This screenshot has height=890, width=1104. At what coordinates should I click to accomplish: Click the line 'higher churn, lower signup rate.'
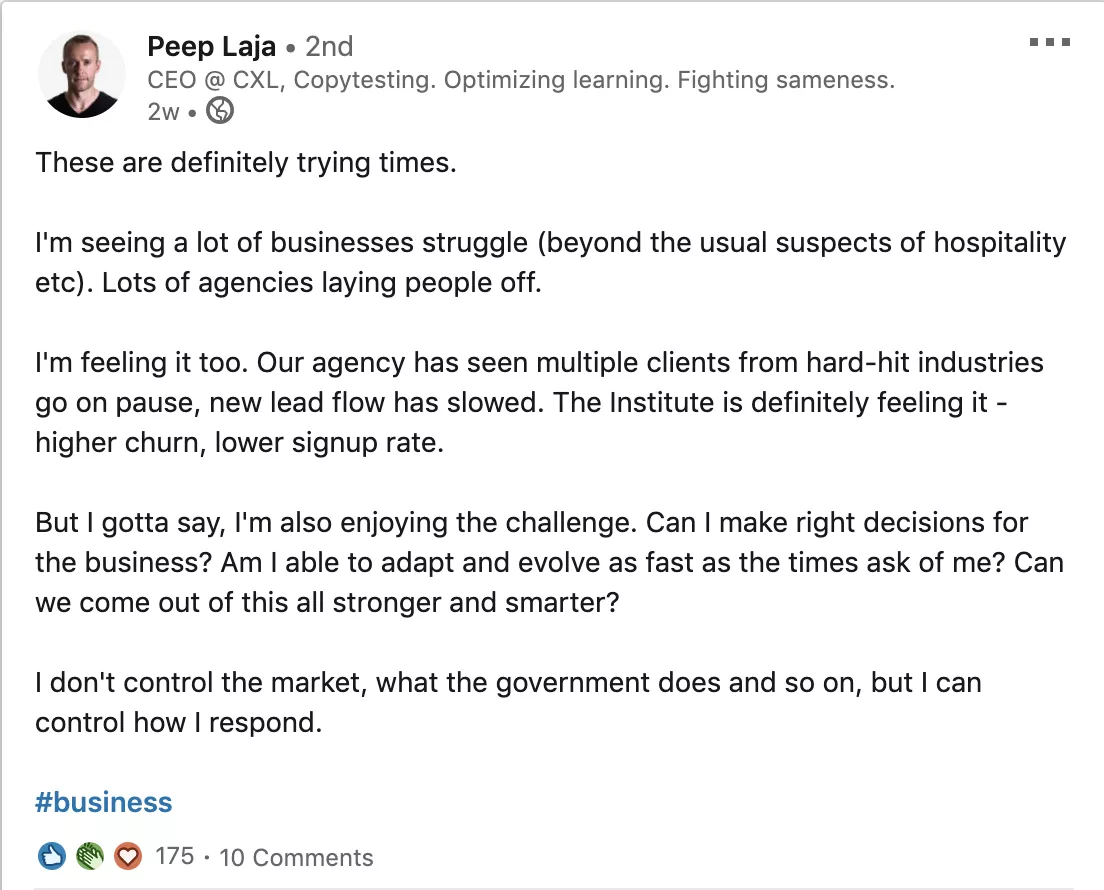(x=239, y=443)
